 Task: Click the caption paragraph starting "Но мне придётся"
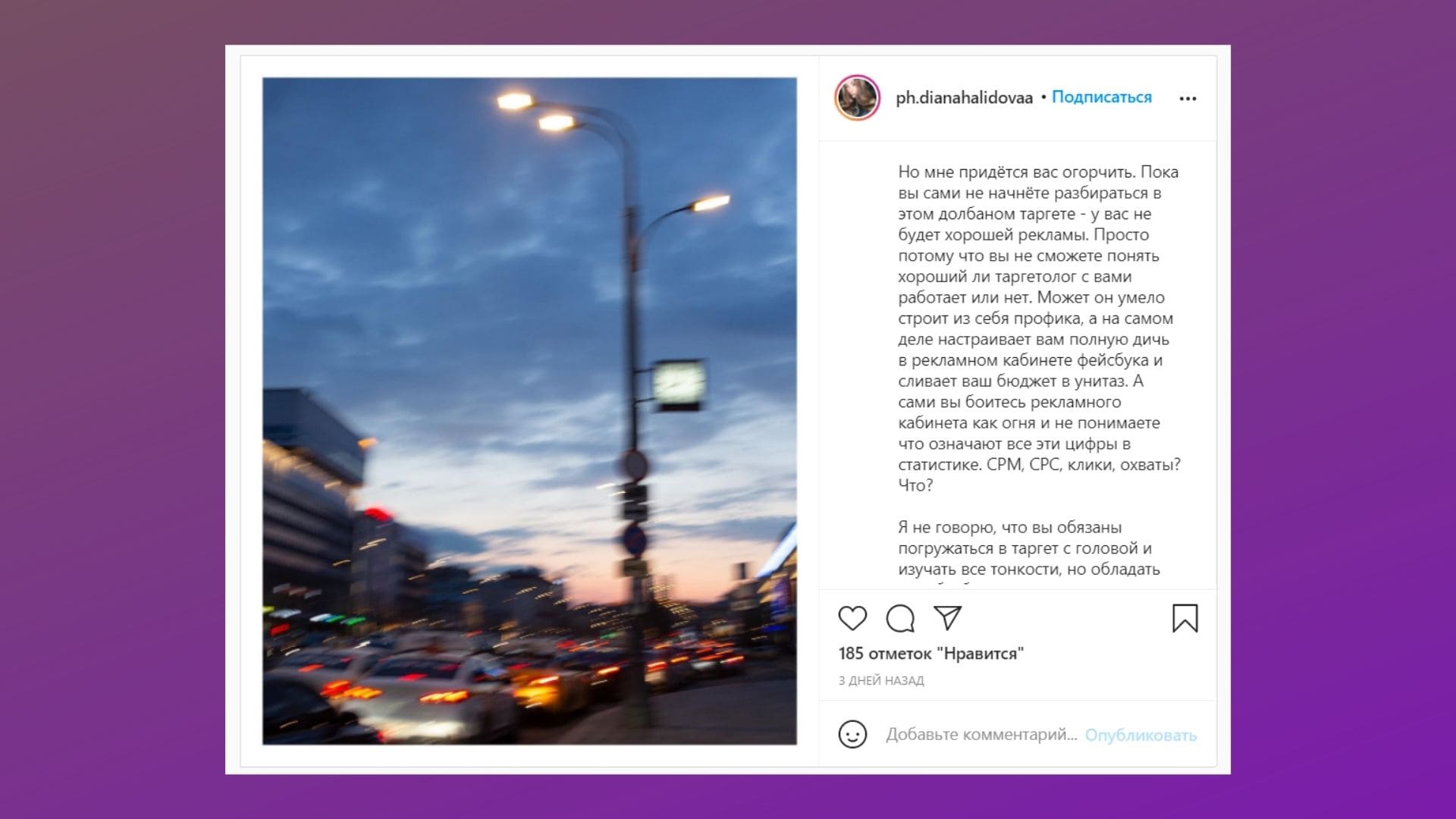click(1039, 328)
